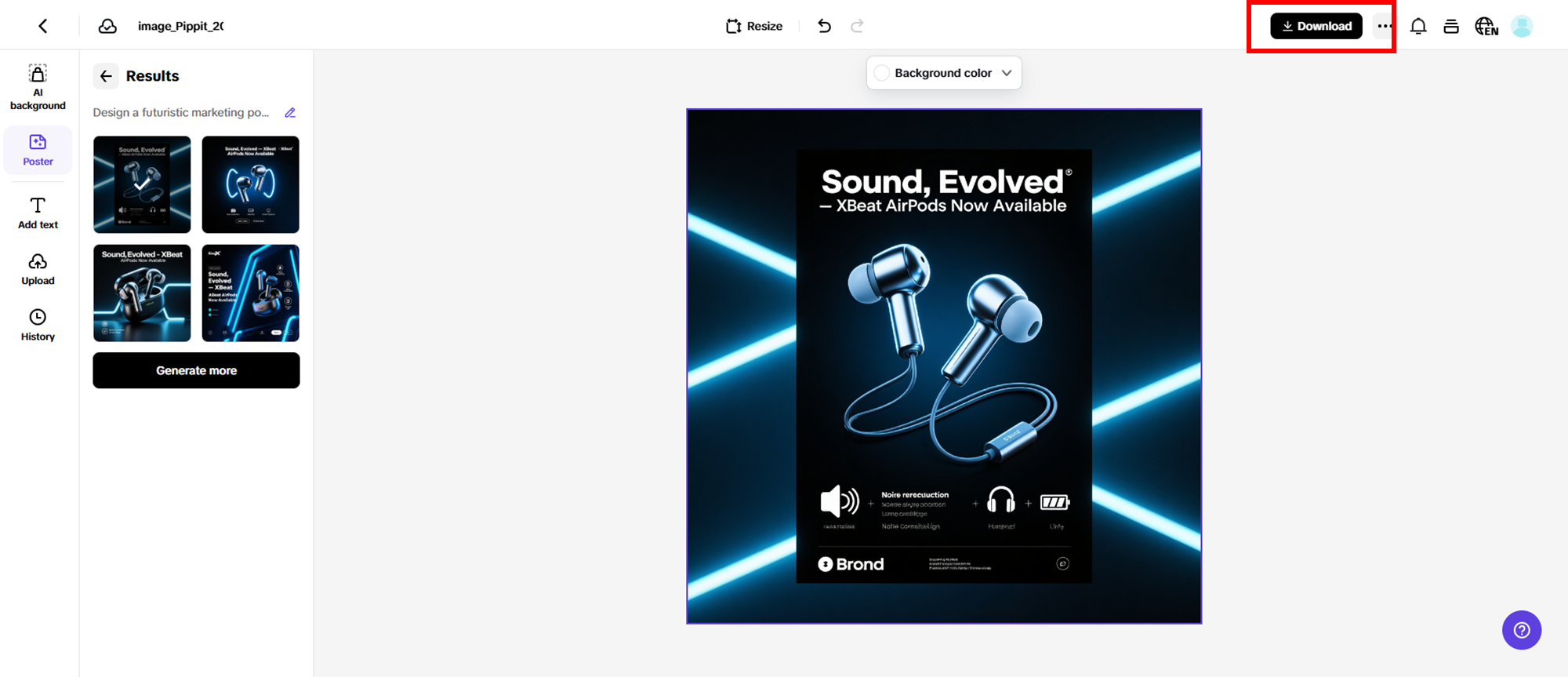Viewport: 1568px width, 677px height.
Task: Download the poster image
Action: pyautogui.click(x=1316, y=26)
